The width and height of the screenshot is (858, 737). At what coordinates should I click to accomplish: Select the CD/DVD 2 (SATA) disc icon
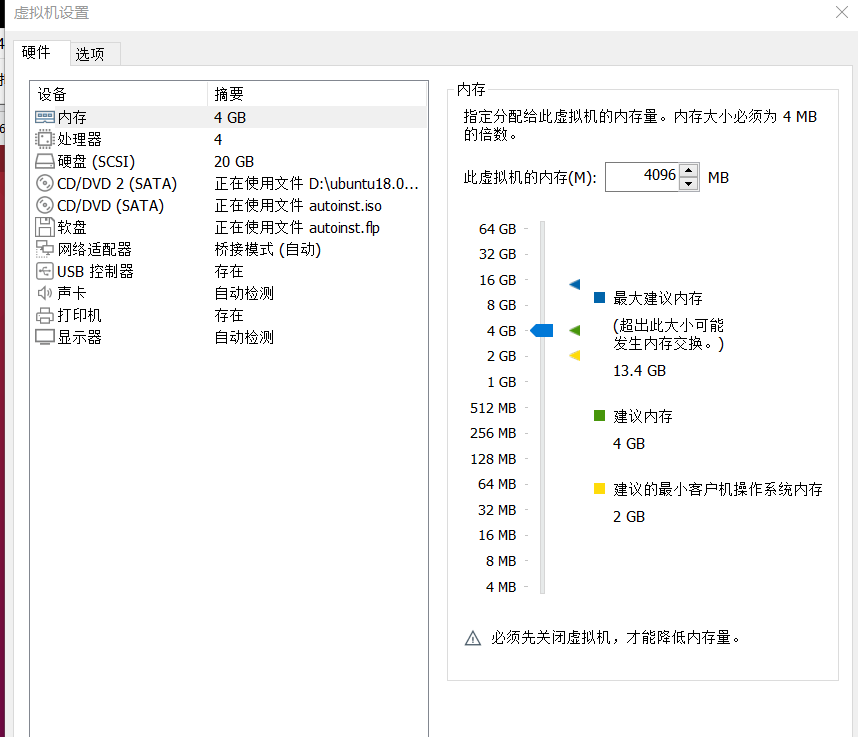click(44, 183)
